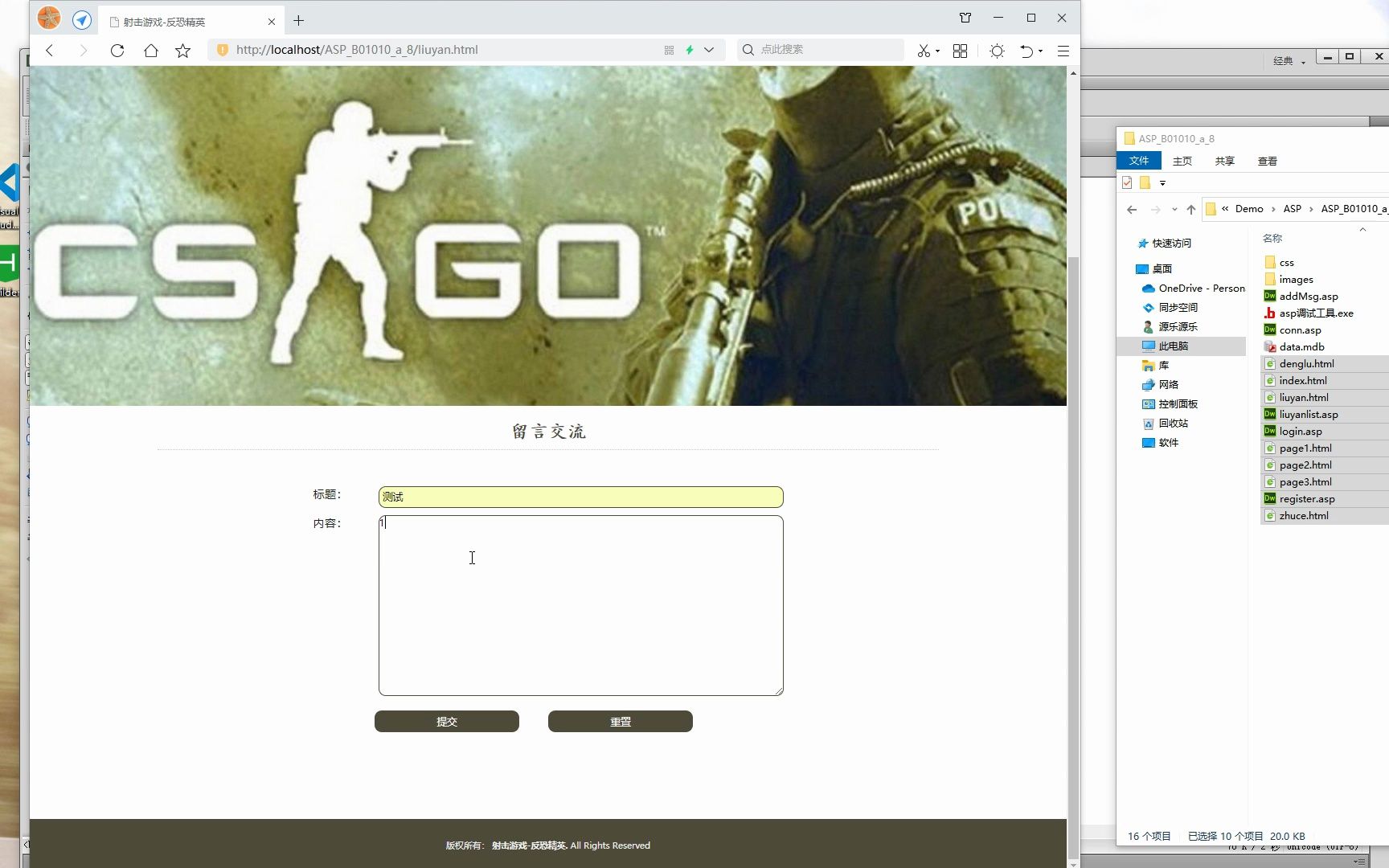Open 主页 tab in Explorer

tap(1182, 161)
